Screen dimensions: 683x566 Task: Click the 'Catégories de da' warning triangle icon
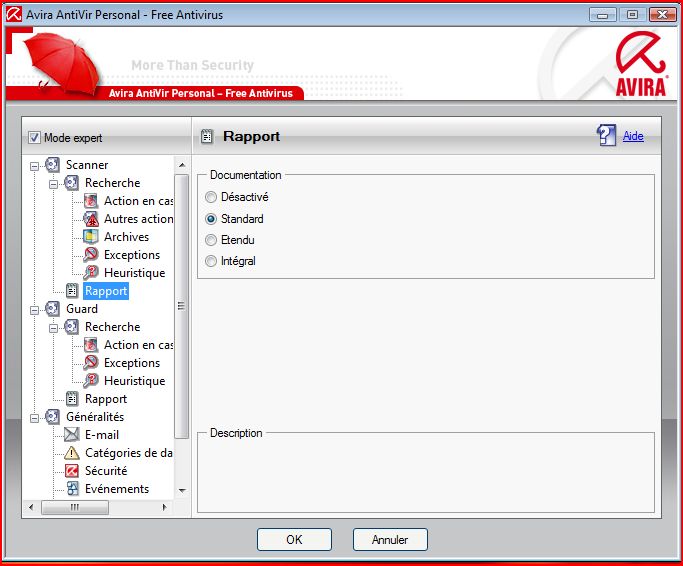coord(71,453)
